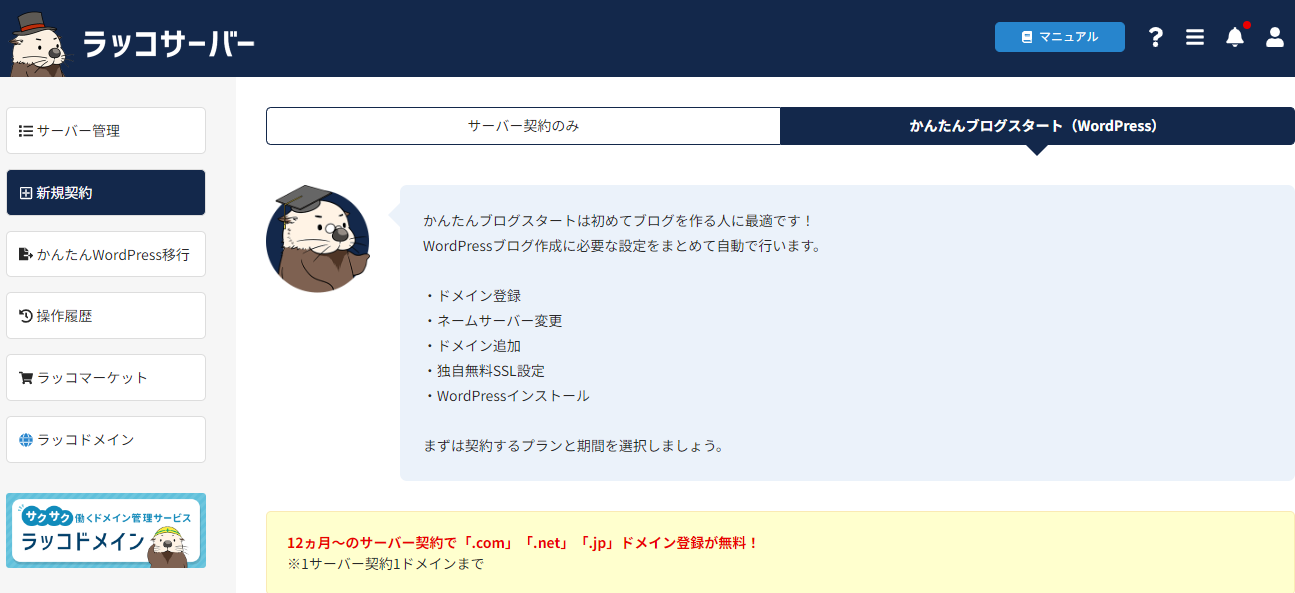This screenshot has height=593, width=1295.
Task: Open ラッコマーケット from the sidebar
Action: 106,378
